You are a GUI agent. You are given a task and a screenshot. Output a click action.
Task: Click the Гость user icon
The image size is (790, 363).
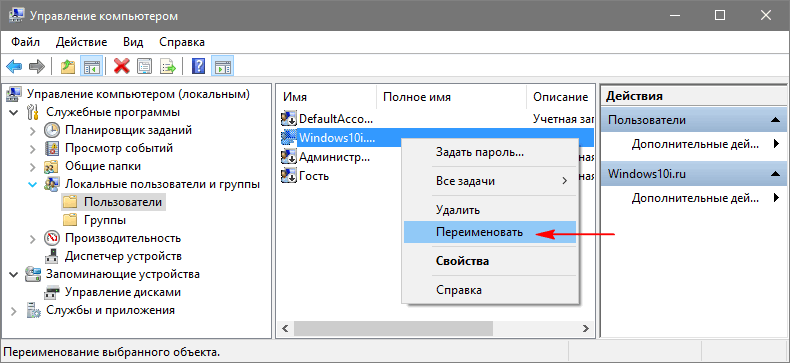[289, 176]
